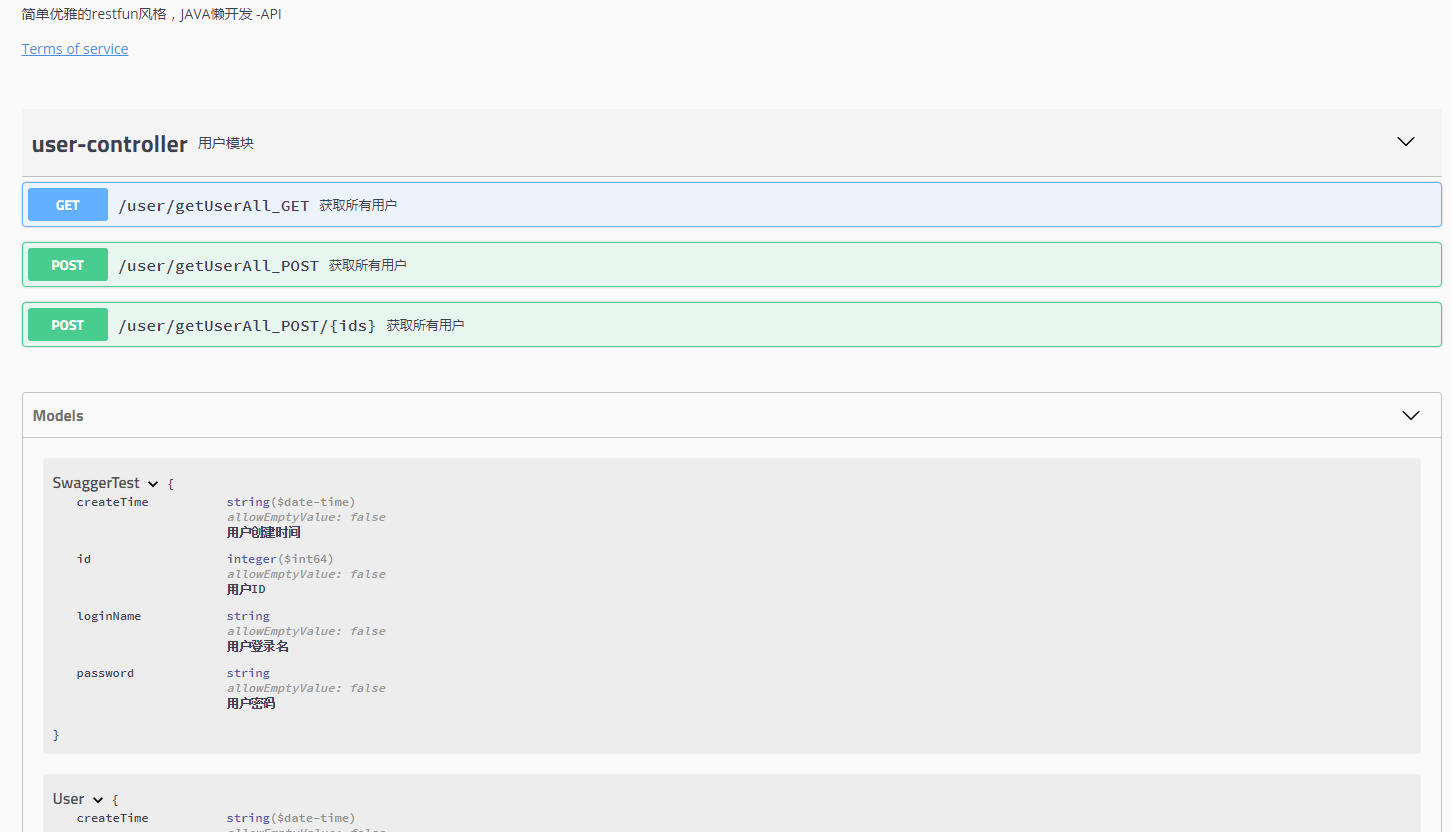Expand the /user/getUserAll_POST/{ids} endpoint path
1451x832 pixels.
click(248, 326)
